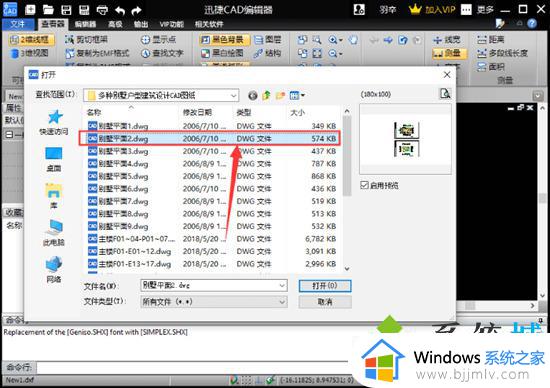Click the 距离 distance measurement tool
The height and width of the screenshot is (388, 550).
tap(490, 40)
